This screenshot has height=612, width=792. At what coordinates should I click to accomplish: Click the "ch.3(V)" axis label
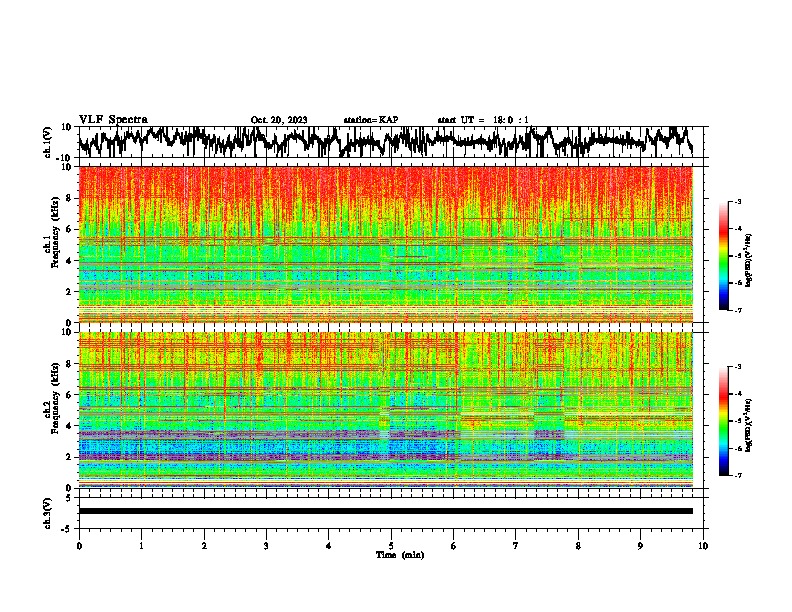click(x=48, y=513)
